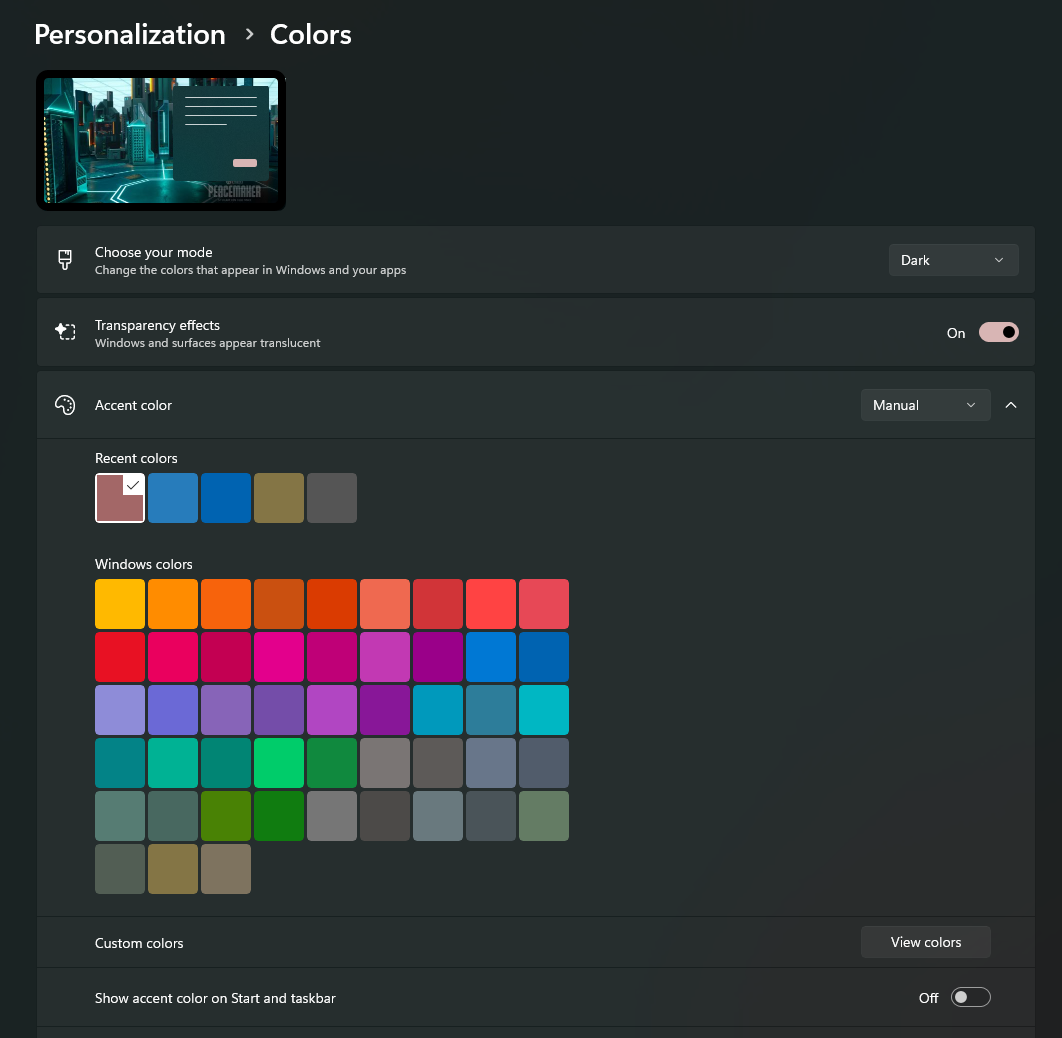Click the Personalization breadcrumb
The image size is (1062, 1038).
tap(129, 34)
